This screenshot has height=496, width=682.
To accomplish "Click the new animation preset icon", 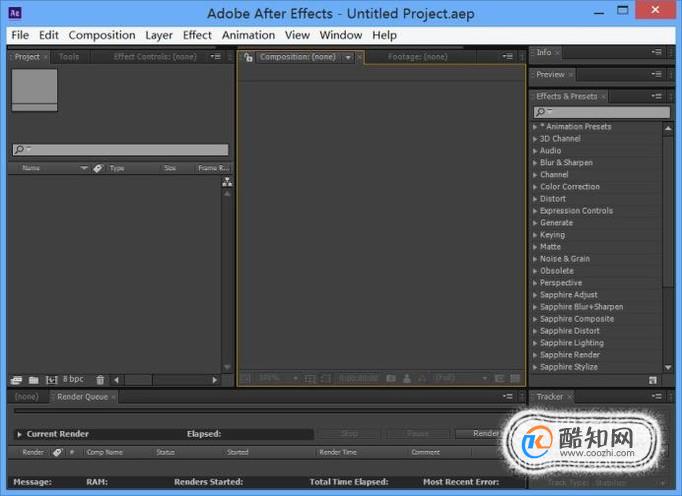I will (x=652, y=380).
